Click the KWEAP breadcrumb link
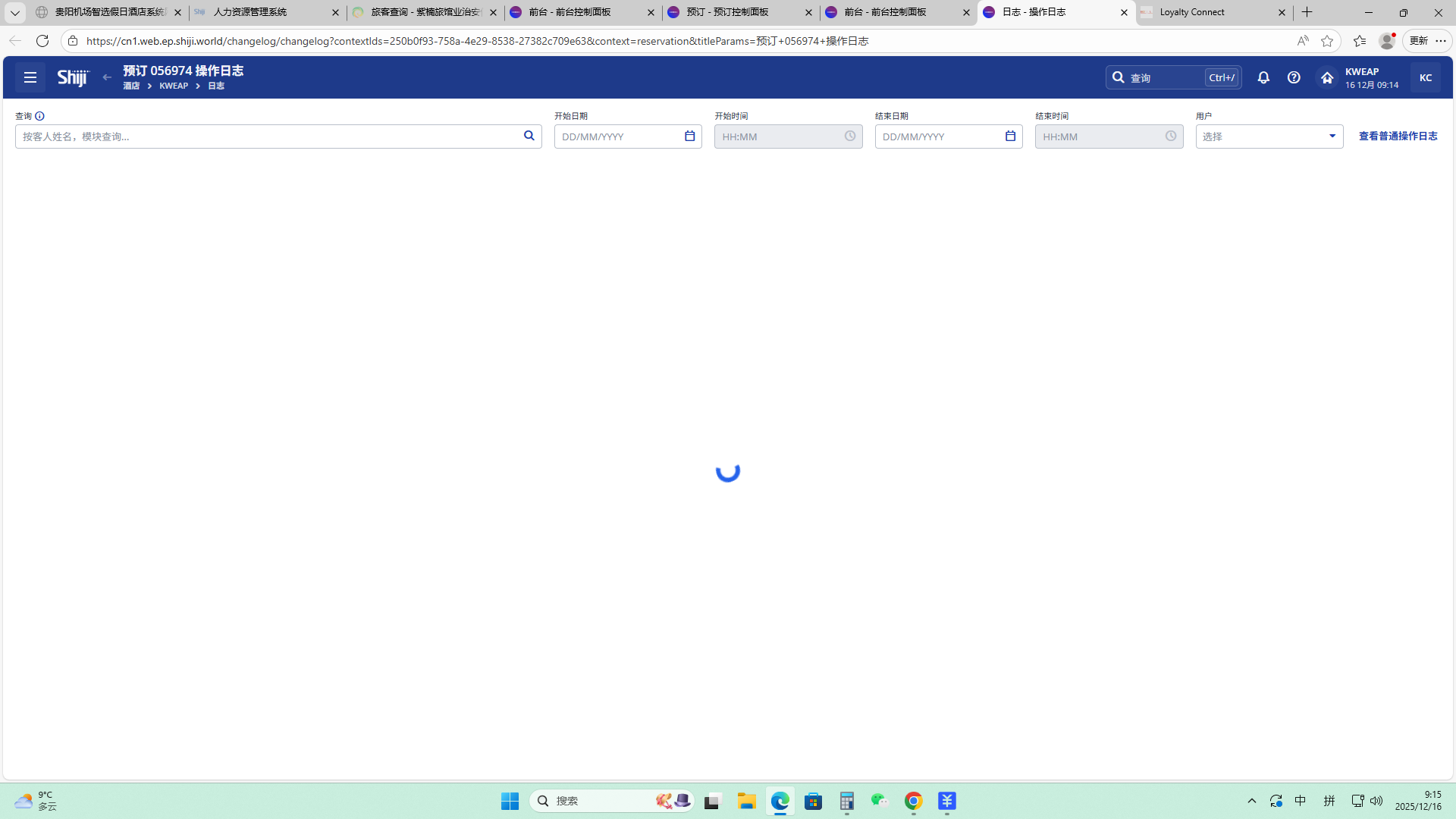This screenshot has height=819, width=1456. 174,86
